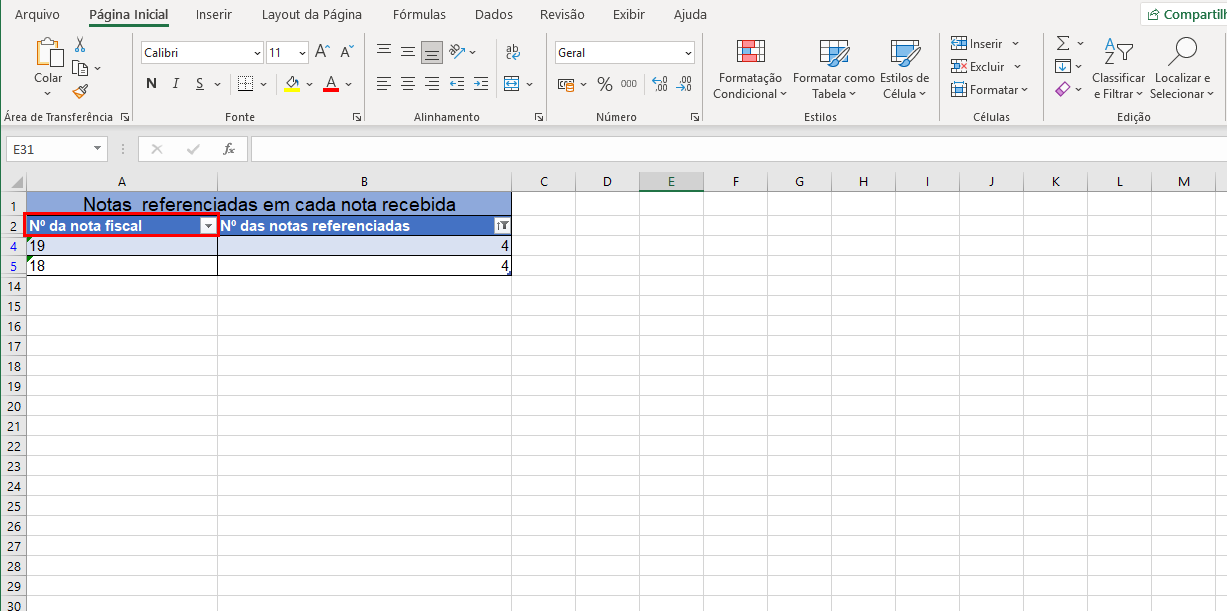Click the Compartilhar button
This screenshot has height=611, width=1227.
tap(1184, 15)
